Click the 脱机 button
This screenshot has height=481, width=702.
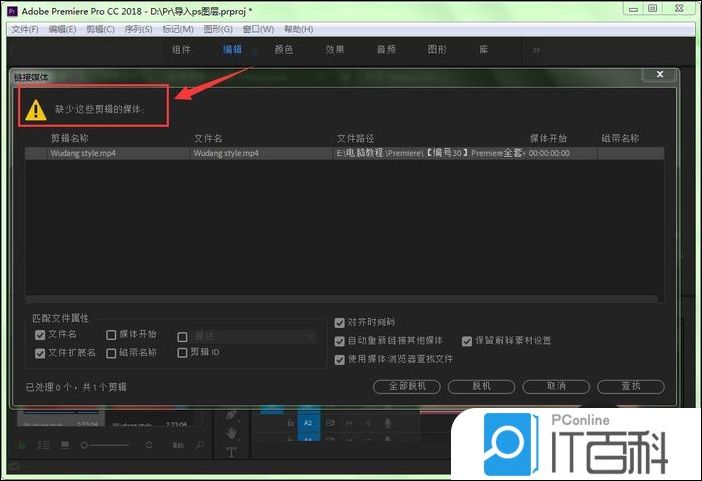(481, 386)
